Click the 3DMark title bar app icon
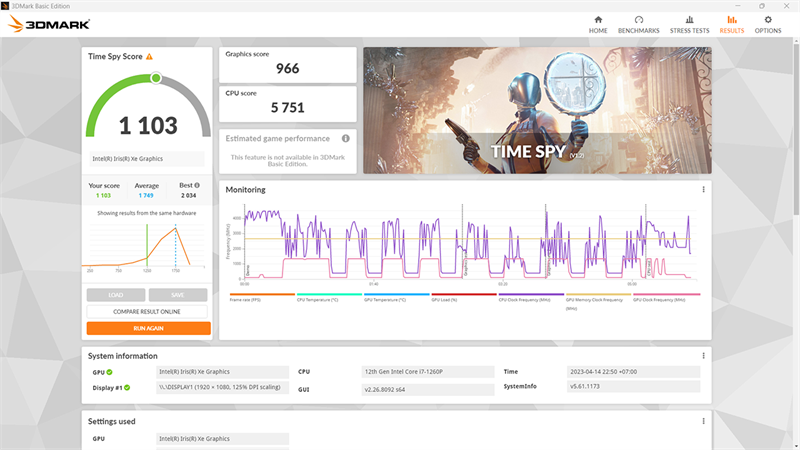800x450 pixels. 5,6
